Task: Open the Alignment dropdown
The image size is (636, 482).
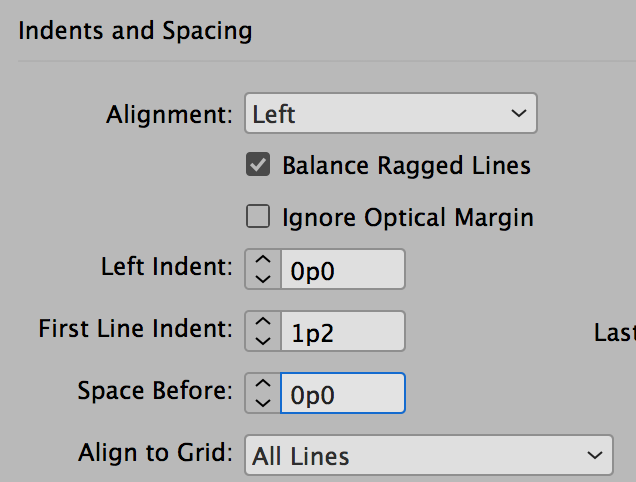Action: [391, 114]
